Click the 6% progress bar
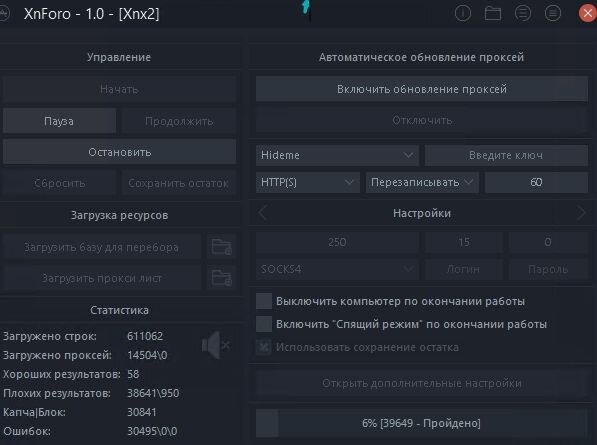Image resolution: width=597 pixels, height=445 pixels. (x=422, y=423)
